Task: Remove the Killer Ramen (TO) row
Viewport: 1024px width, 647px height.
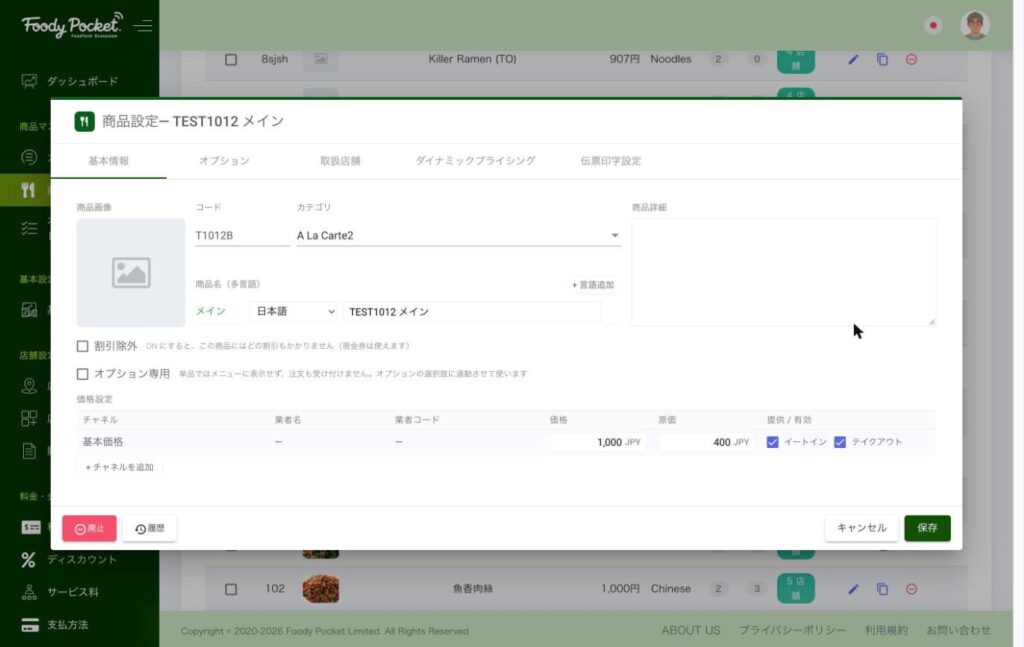Action: click(x=912, y=59)
